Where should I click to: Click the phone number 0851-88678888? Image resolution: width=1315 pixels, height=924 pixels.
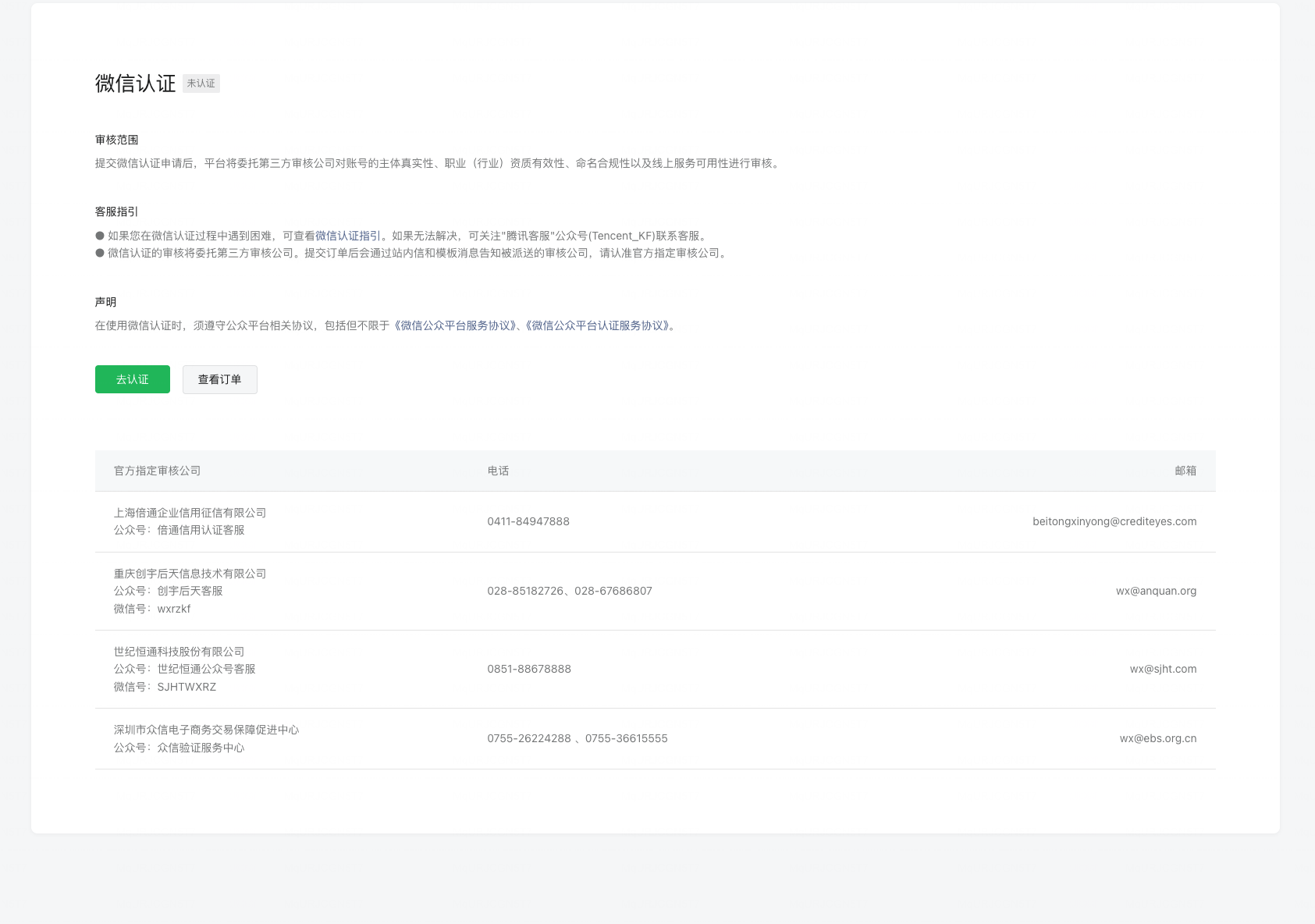click(x=529, y=669)
